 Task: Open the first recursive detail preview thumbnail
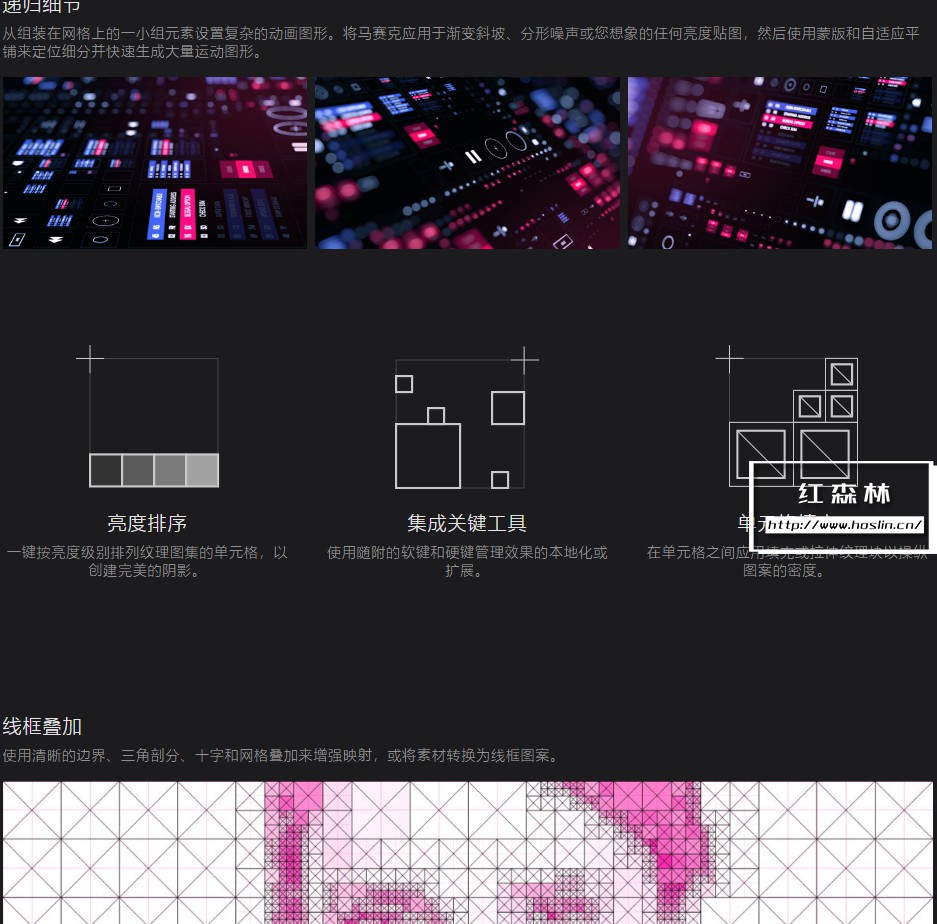click(155, 163)
